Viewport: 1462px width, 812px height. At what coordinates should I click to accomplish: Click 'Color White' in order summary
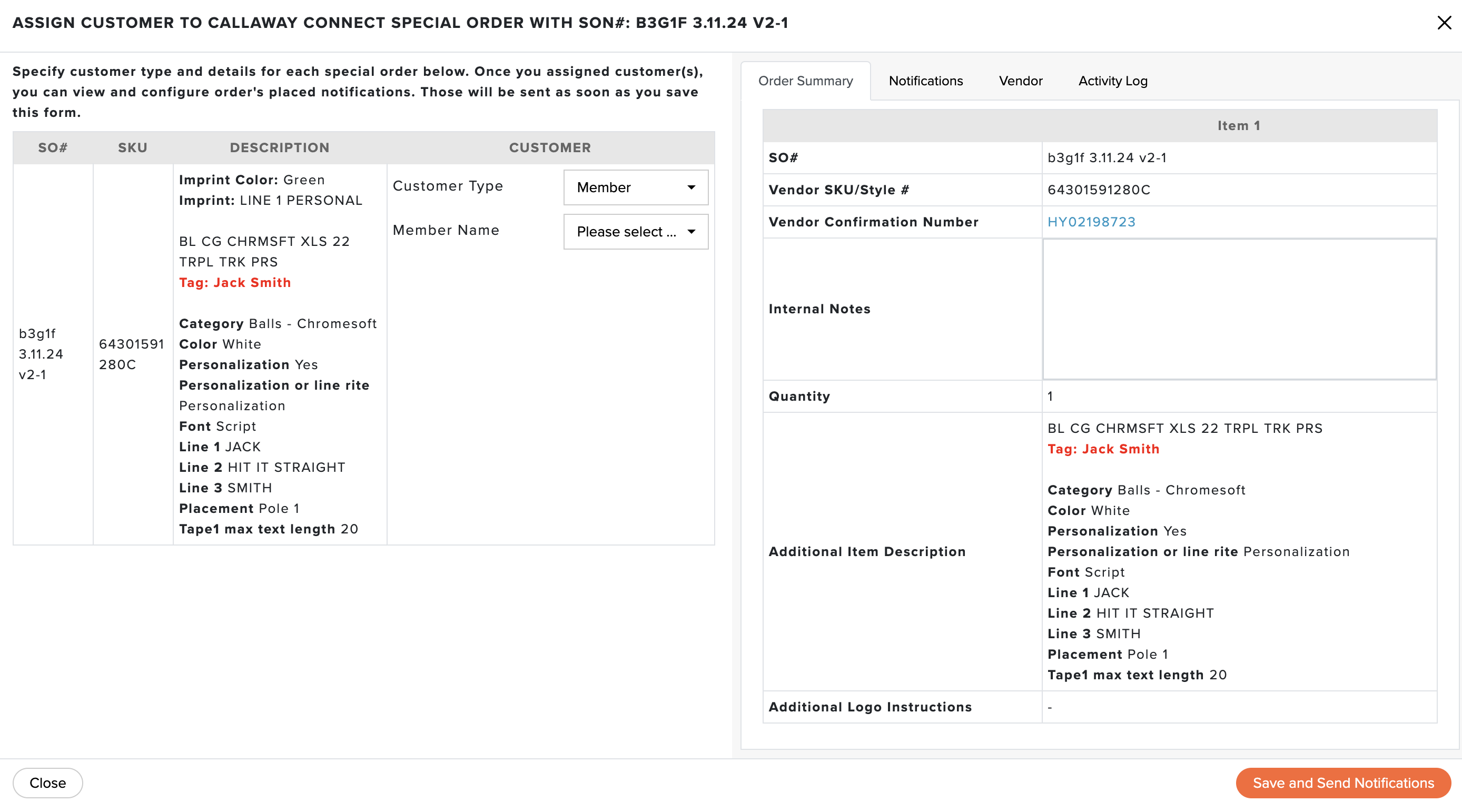coord(1089,511)
